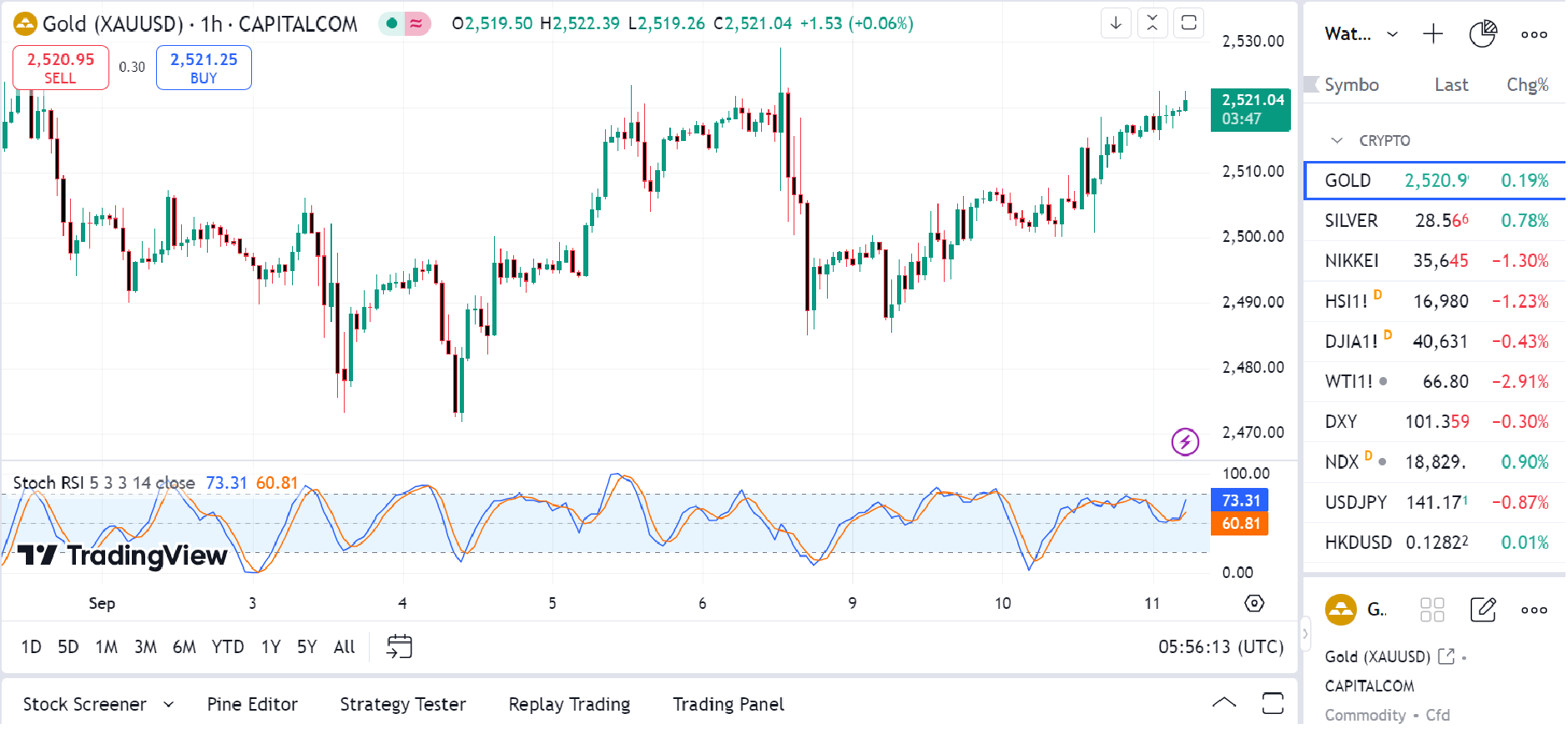Click the purple lightning bolt icon

click(x=1185, y=441)
